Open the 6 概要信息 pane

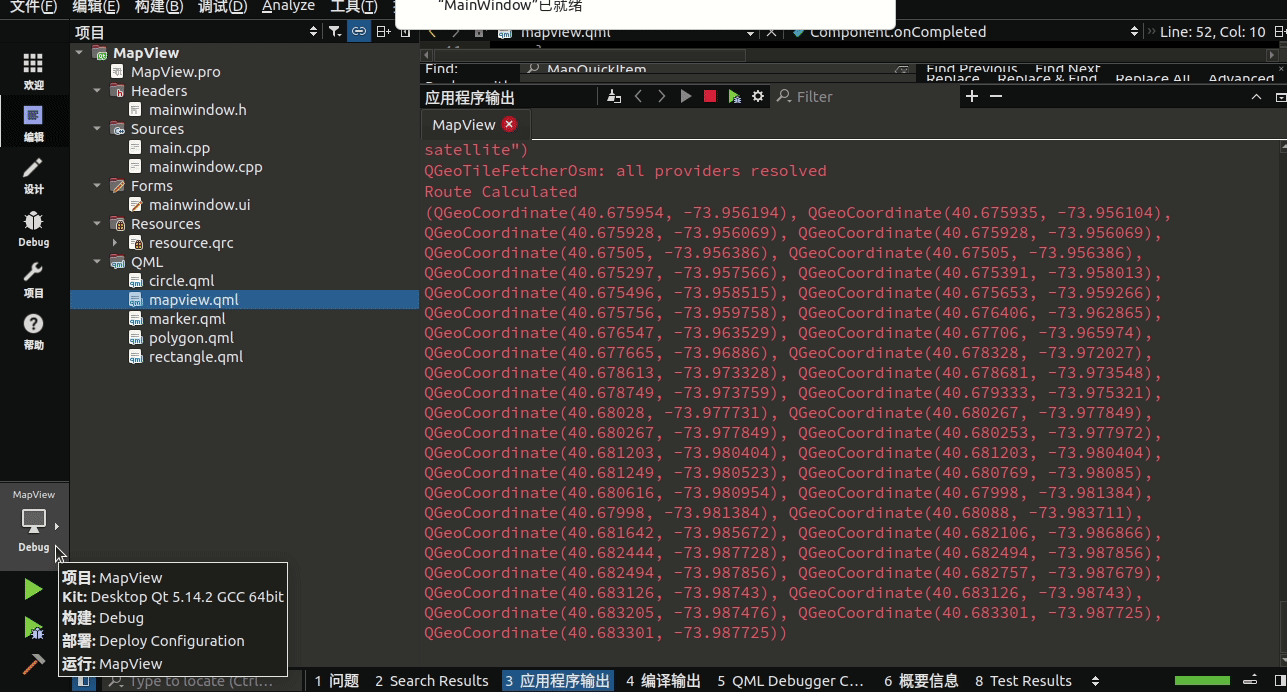coord(921,681)
